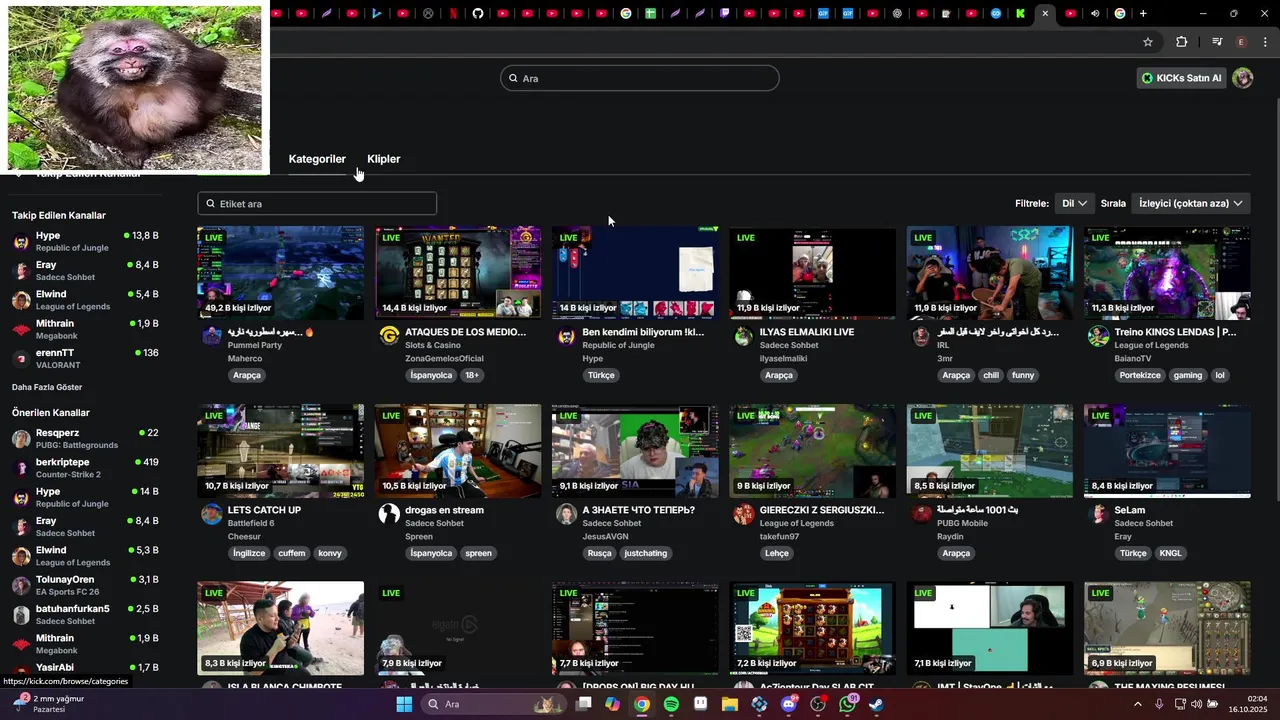Open 'LETS CATCH UP' stream title
This screenshot has width=1280, height=720.
pos(264,510)
